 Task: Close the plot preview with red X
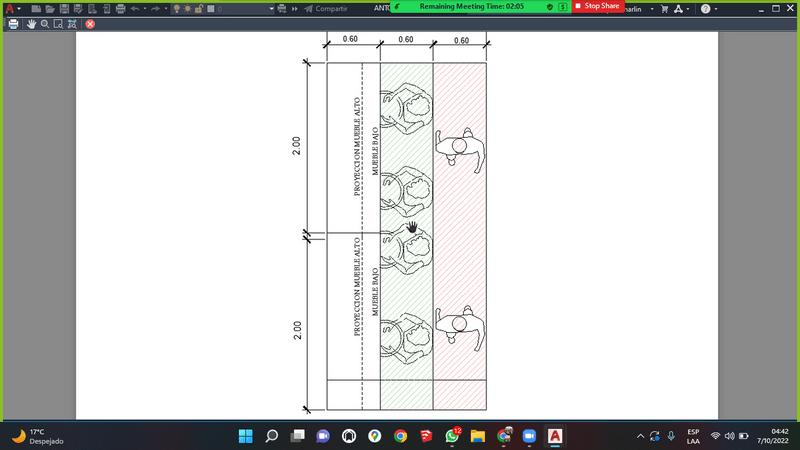pos(90,24)
